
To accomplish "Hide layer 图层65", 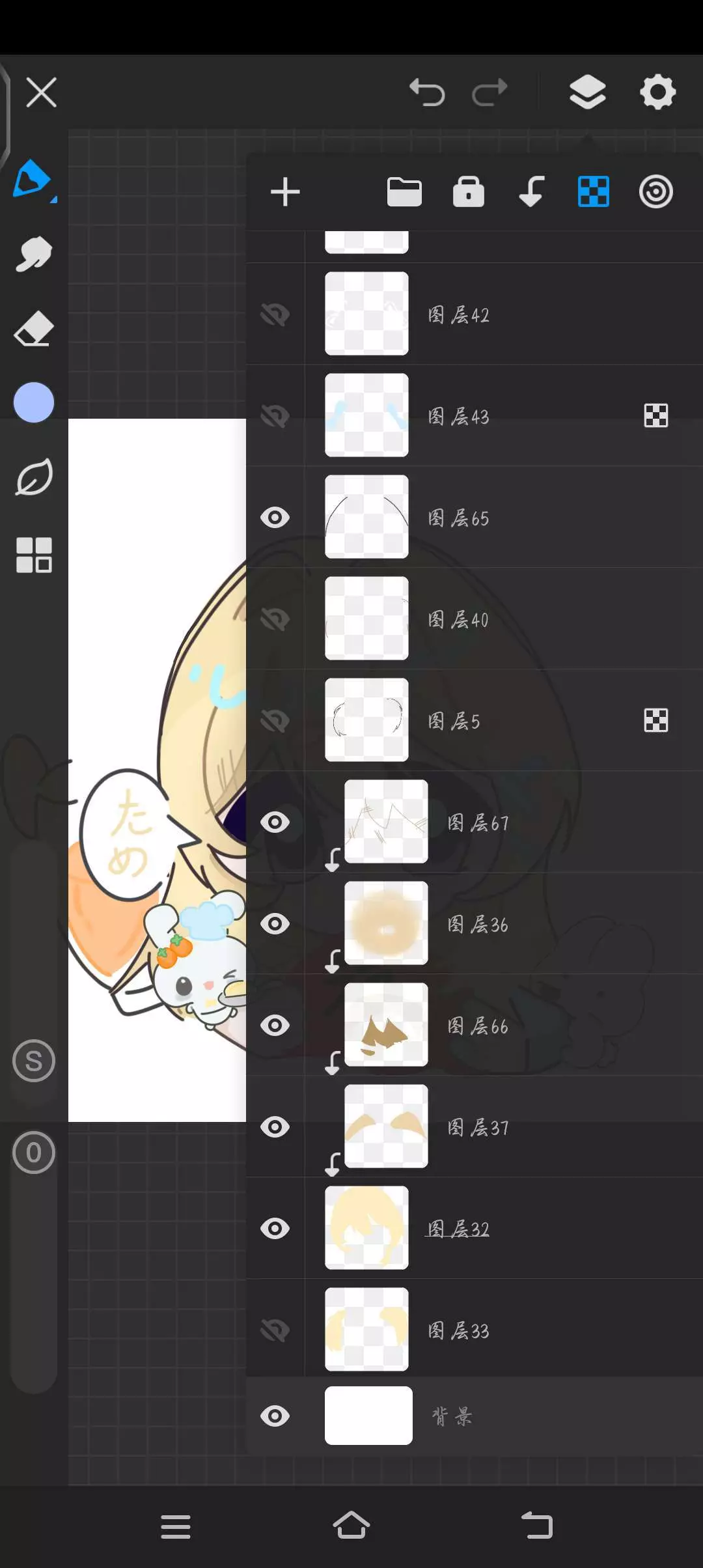I will pos(275,518).
